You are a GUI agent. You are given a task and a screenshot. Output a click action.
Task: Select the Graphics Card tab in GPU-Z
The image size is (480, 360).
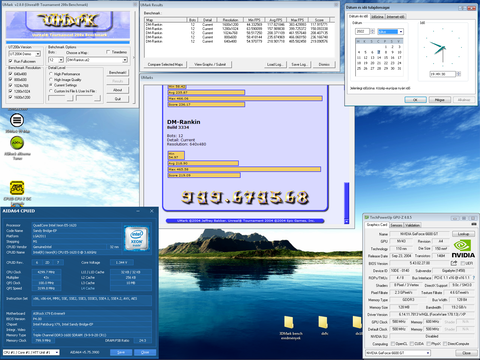pos(377,225)
